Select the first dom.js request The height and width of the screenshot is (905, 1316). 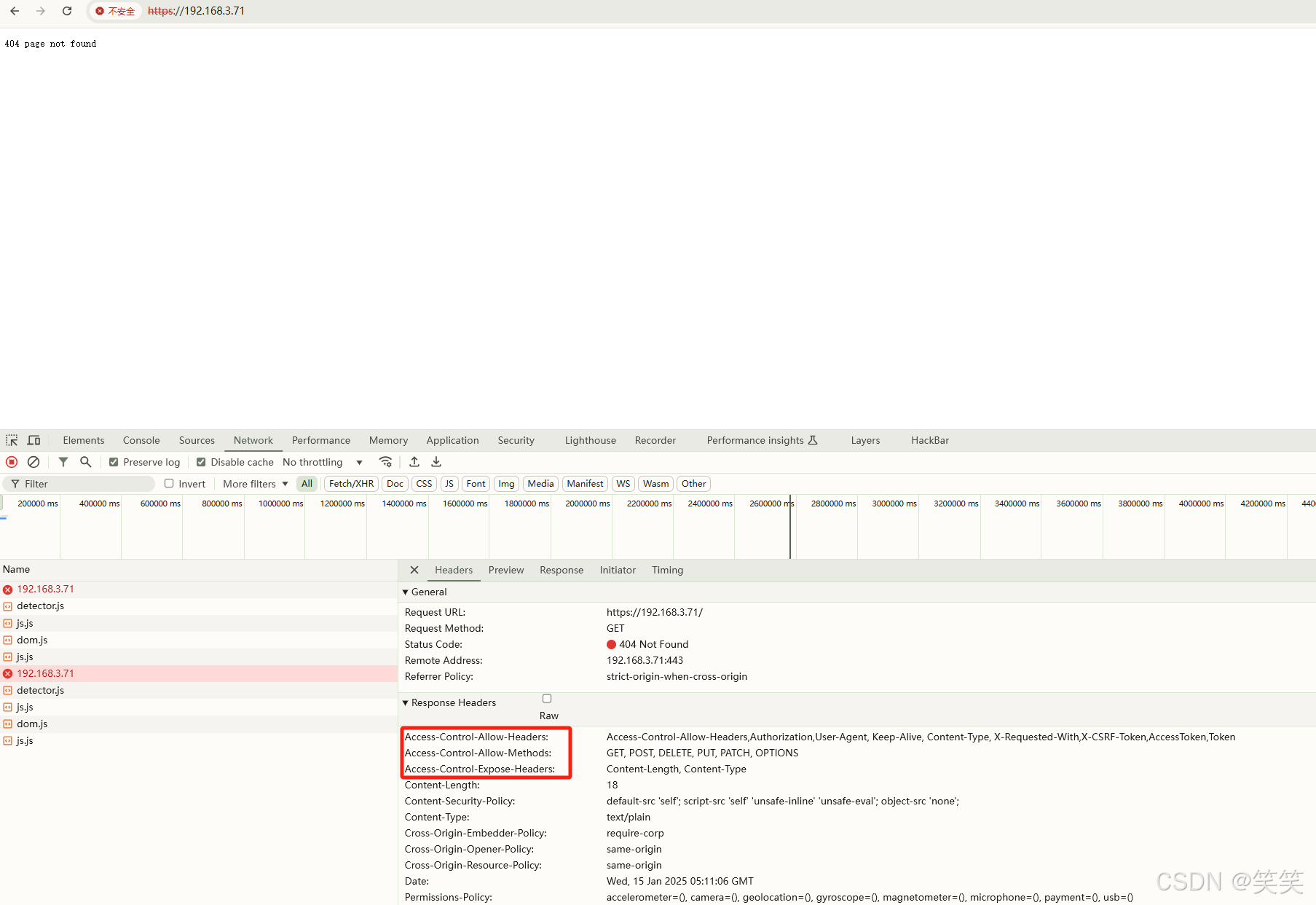pyautogui.click(x=198, y=640)
